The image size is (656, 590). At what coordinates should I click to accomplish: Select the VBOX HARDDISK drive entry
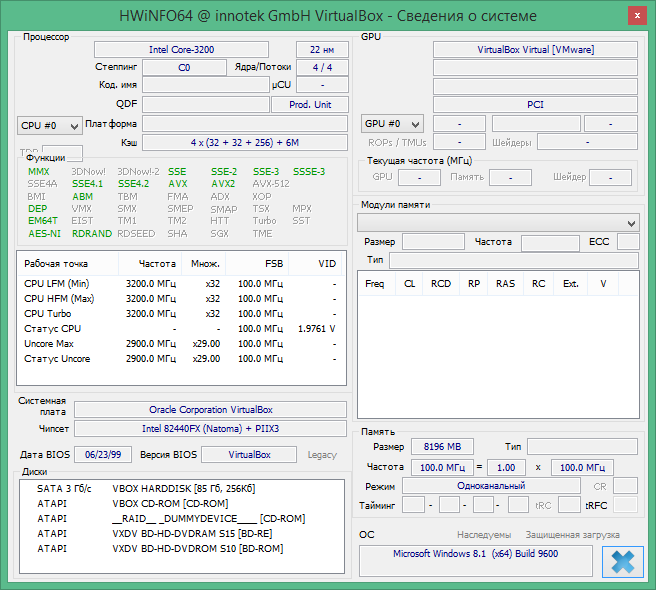coord(183,489)
